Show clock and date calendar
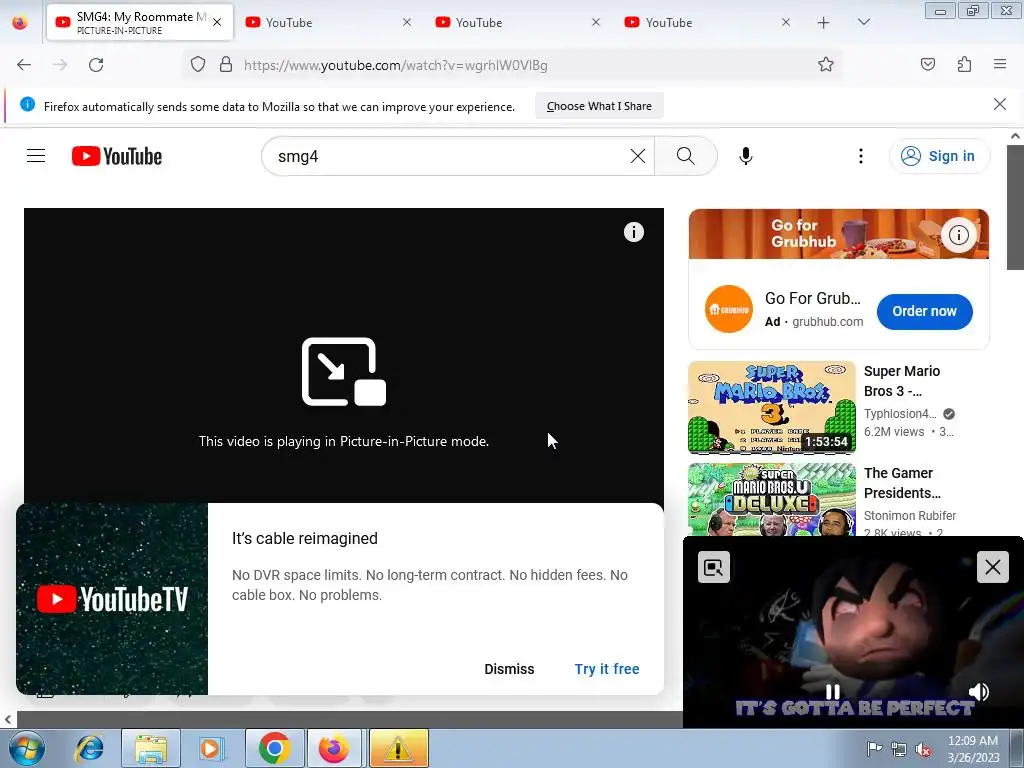 (x=972, y=749)
